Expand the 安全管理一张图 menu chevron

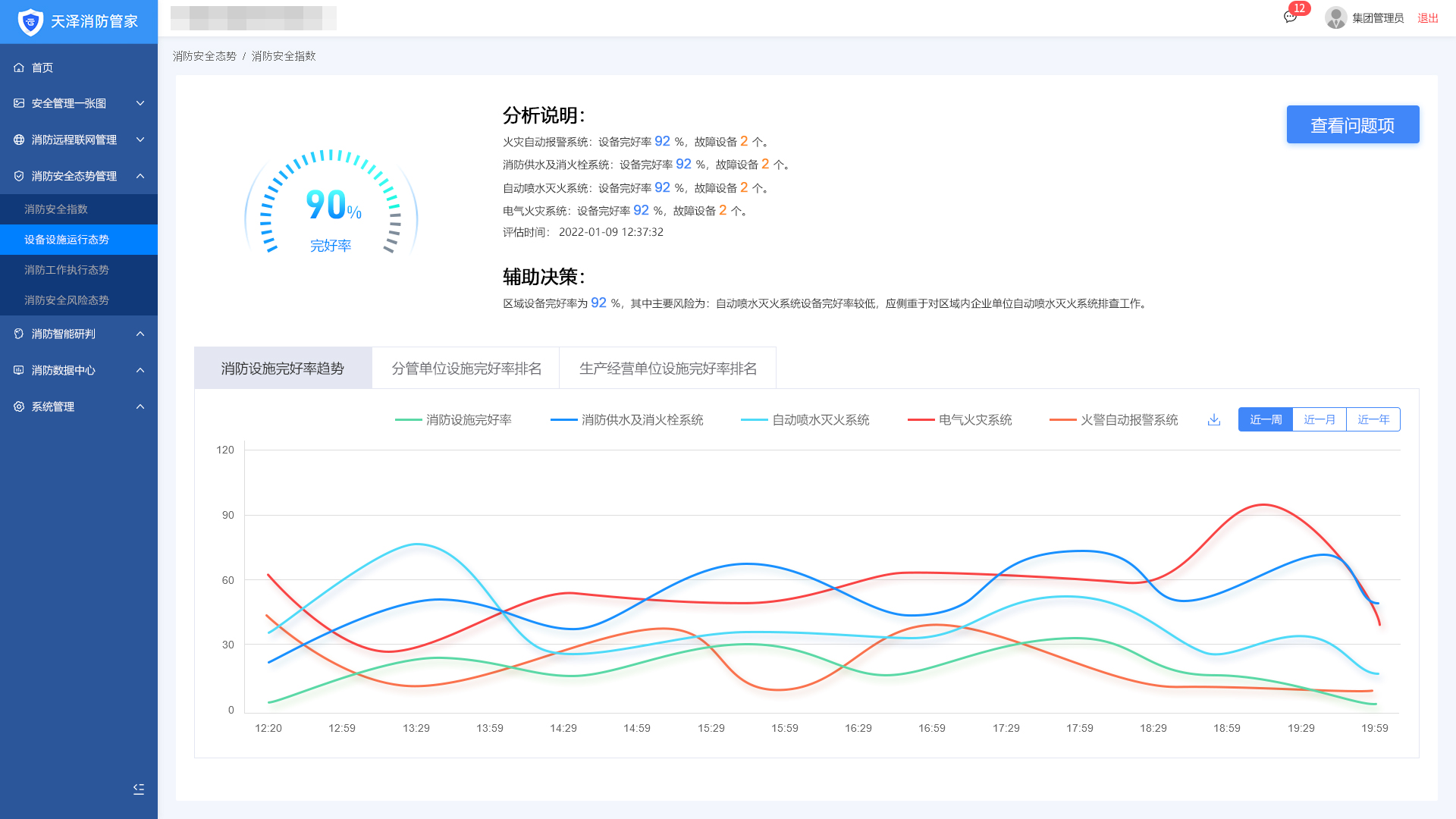pyautogui.click(x=140, y=103)
